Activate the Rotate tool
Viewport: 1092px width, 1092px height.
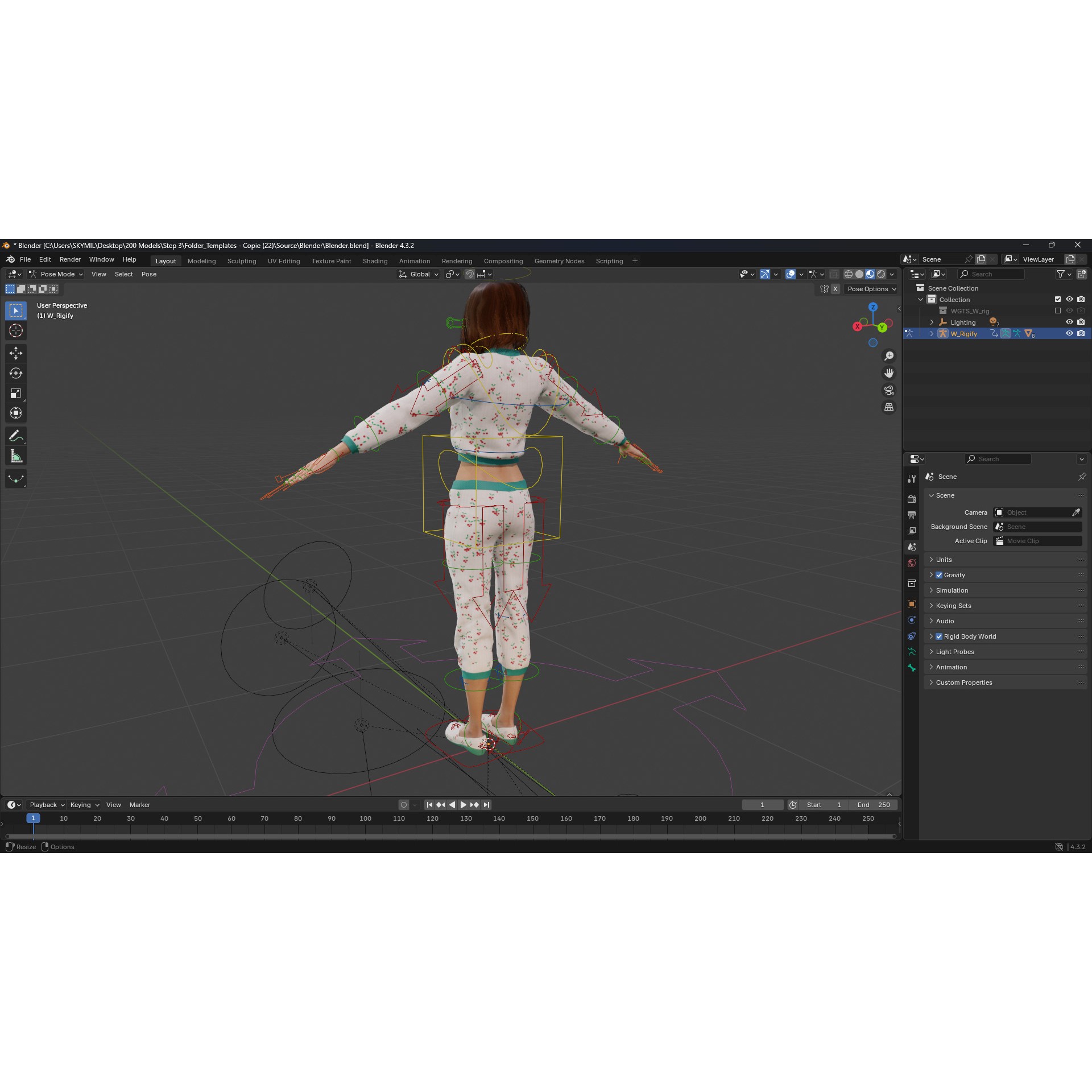coord(16,373)
